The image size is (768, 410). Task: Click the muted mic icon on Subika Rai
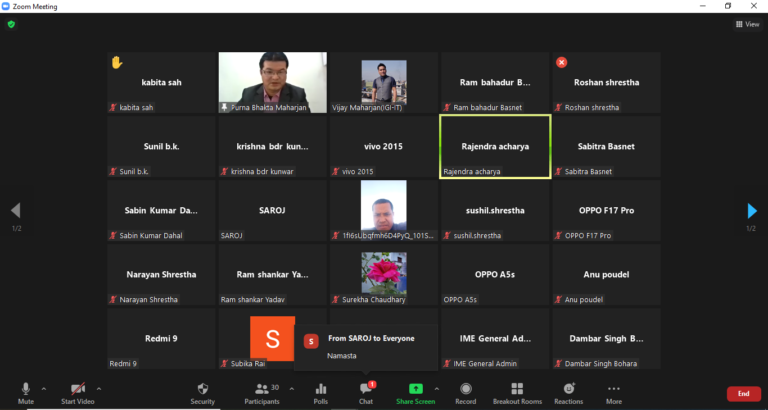224,363
